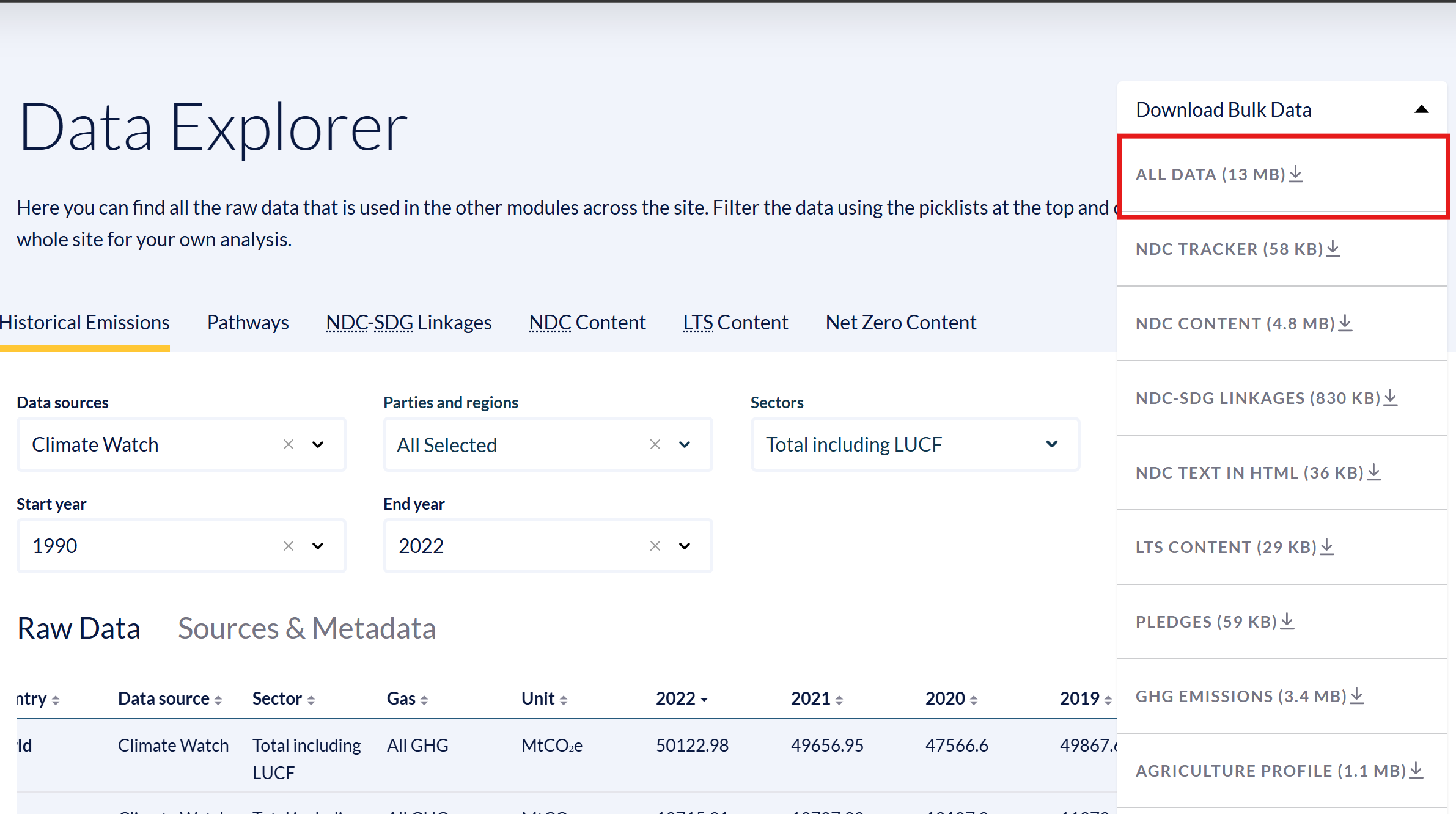The width and height of the screenshot is (1456, 814).
Task: Clear the 2022 end year value
Action: tap(655, 546)
